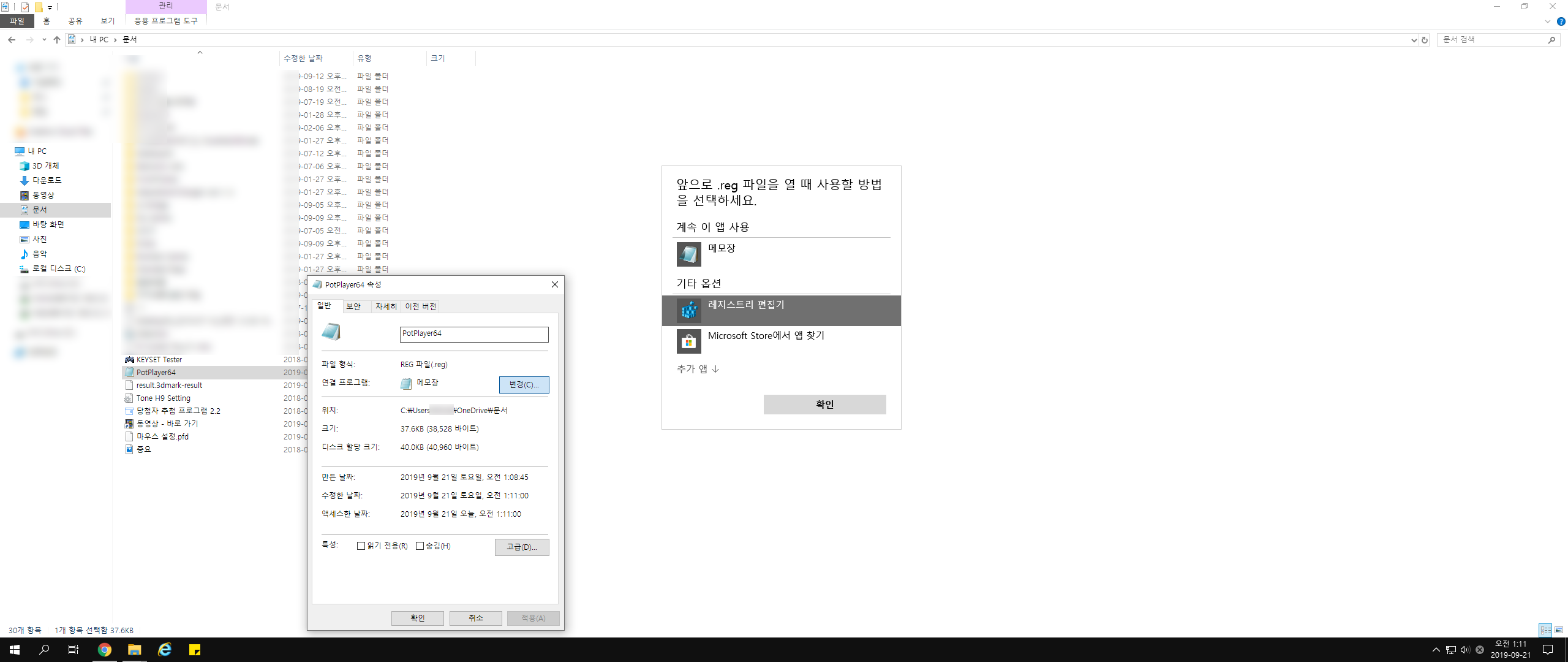Click the up-directory arrow icon
The width and height of the screenshot is (1568, 662).
click(57, 40)
